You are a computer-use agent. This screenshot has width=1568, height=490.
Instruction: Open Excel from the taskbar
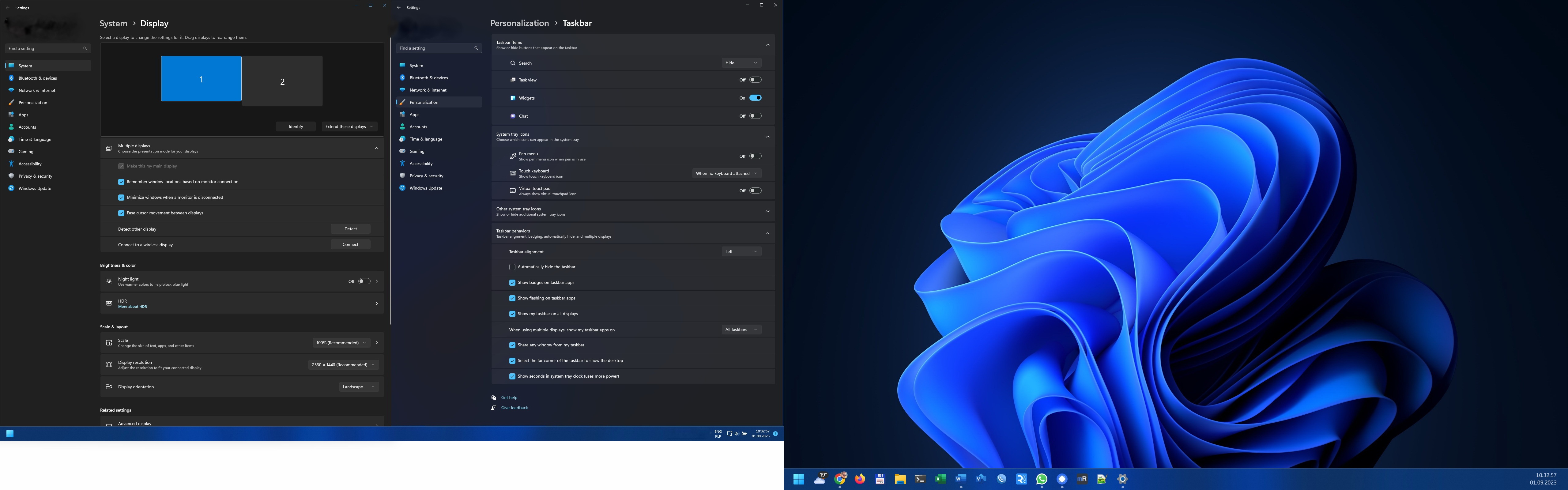point(940,479)
